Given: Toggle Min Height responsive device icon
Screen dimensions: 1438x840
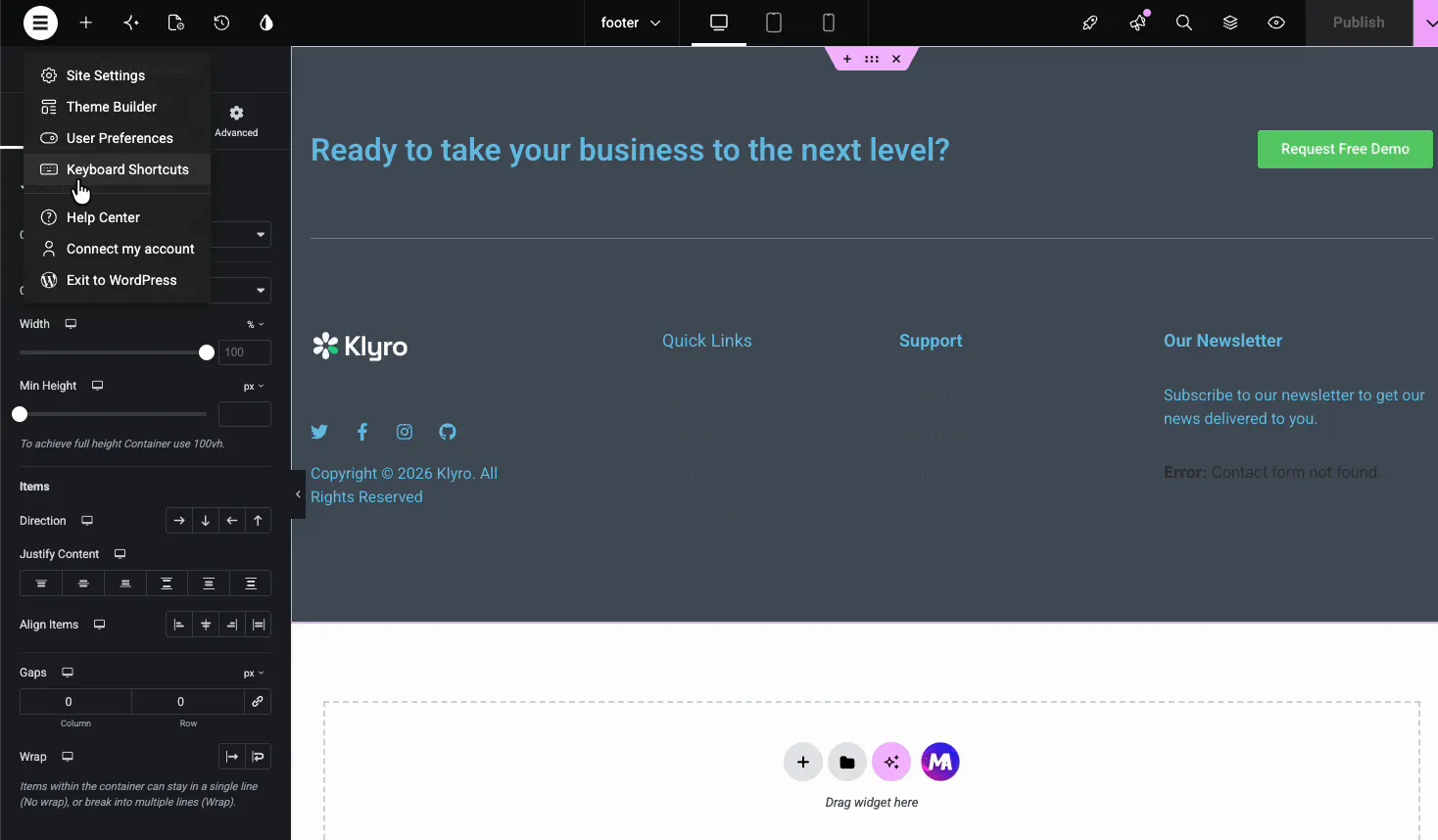Looking at the screenshot, I should [x=98, y=386].
